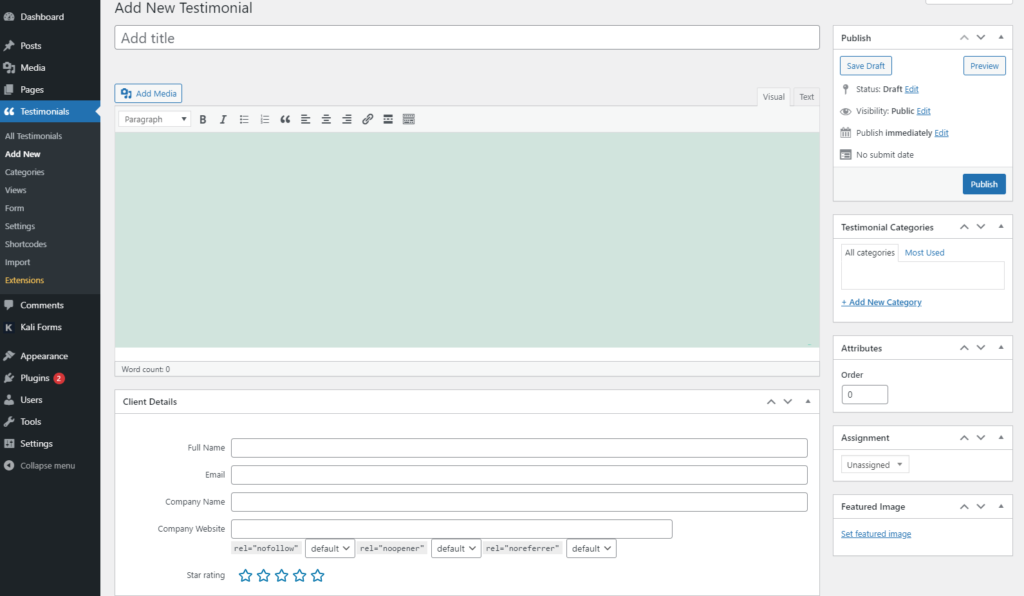Open the Plugins menu

50,378
